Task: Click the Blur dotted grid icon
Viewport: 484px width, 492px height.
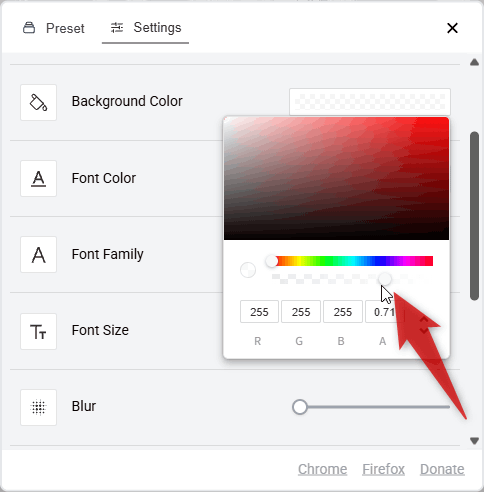Action: click(x=38, y=407)
